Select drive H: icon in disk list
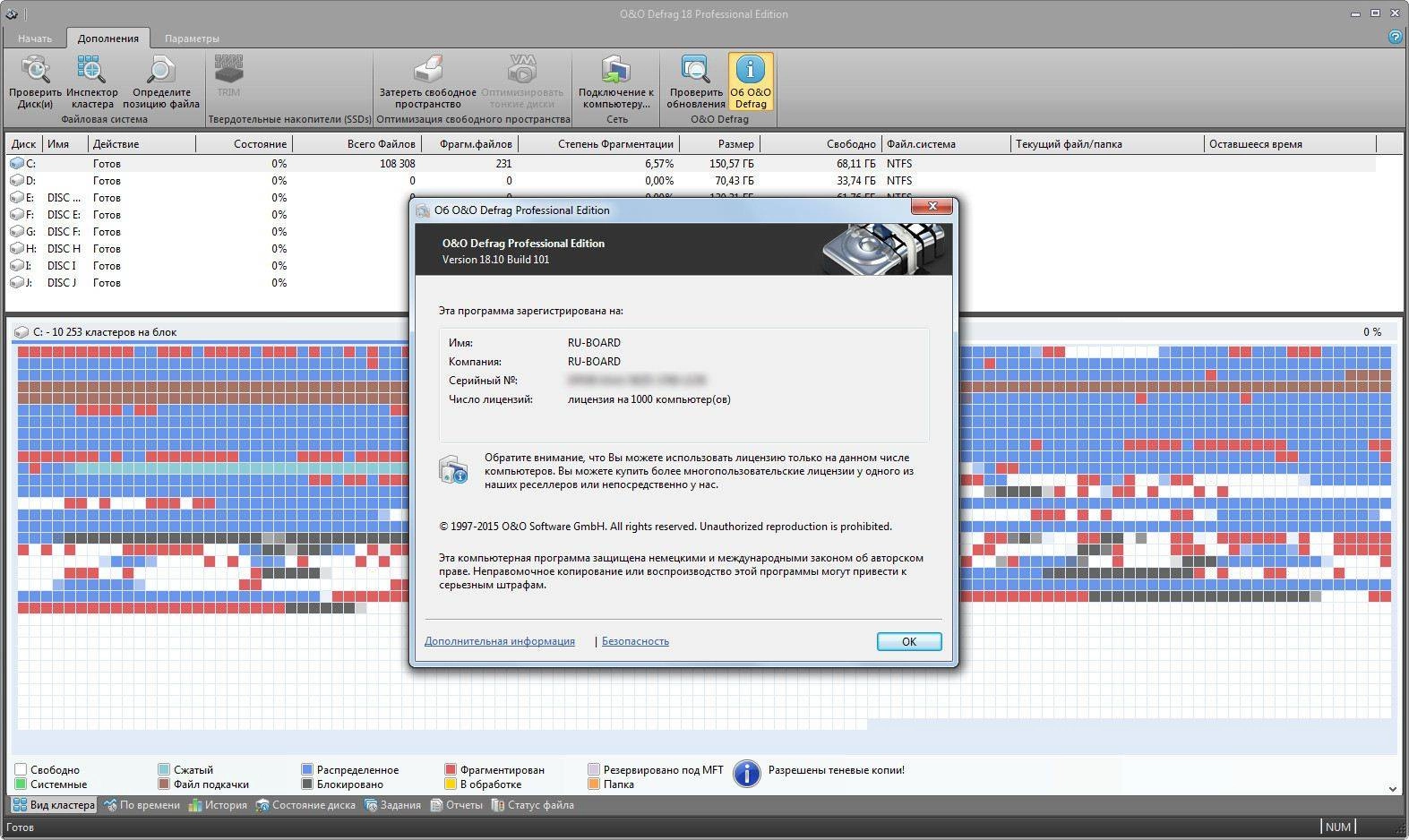The image size is (1409, 840). [17, 249]
